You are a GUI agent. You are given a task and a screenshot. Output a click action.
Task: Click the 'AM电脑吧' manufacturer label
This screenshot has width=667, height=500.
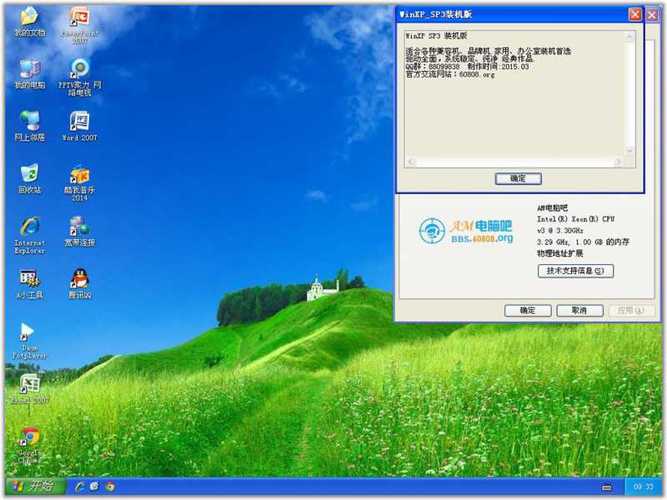tap(552, 208)
